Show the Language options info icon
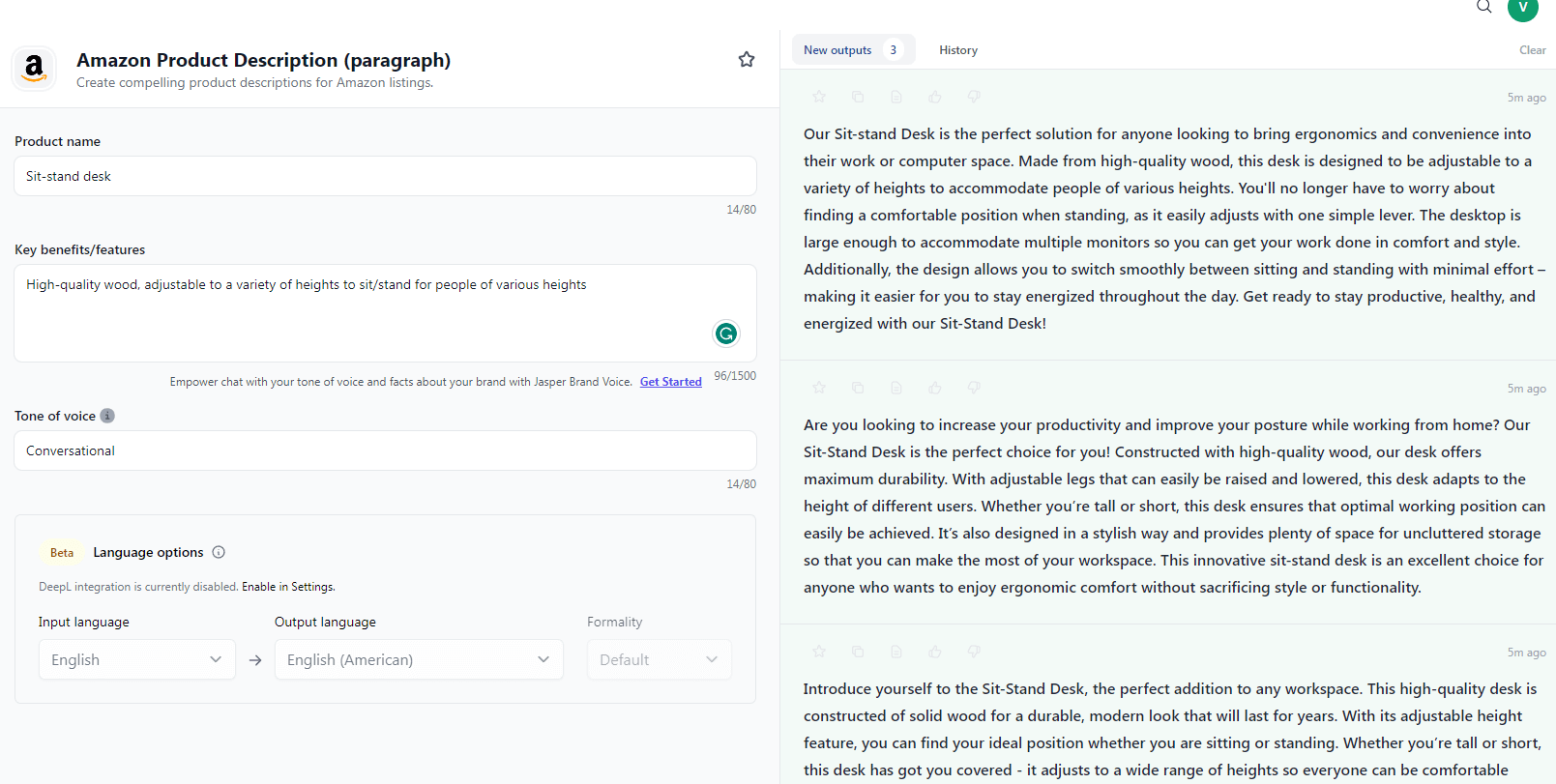Viewport: 1556px width, 784px height. tap(219, 552)
